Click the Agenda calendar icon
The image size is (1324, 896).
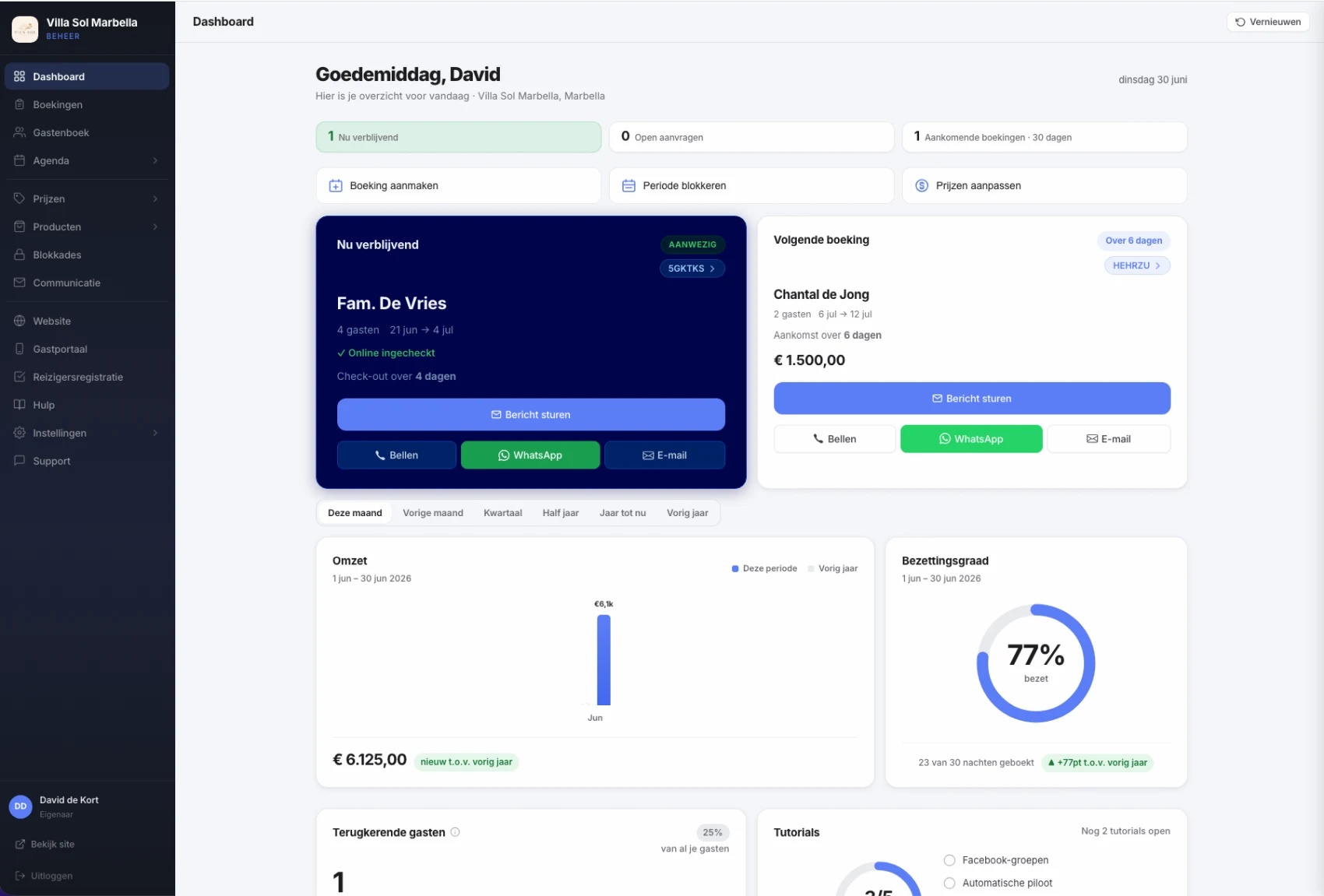[x=19, y=160]
